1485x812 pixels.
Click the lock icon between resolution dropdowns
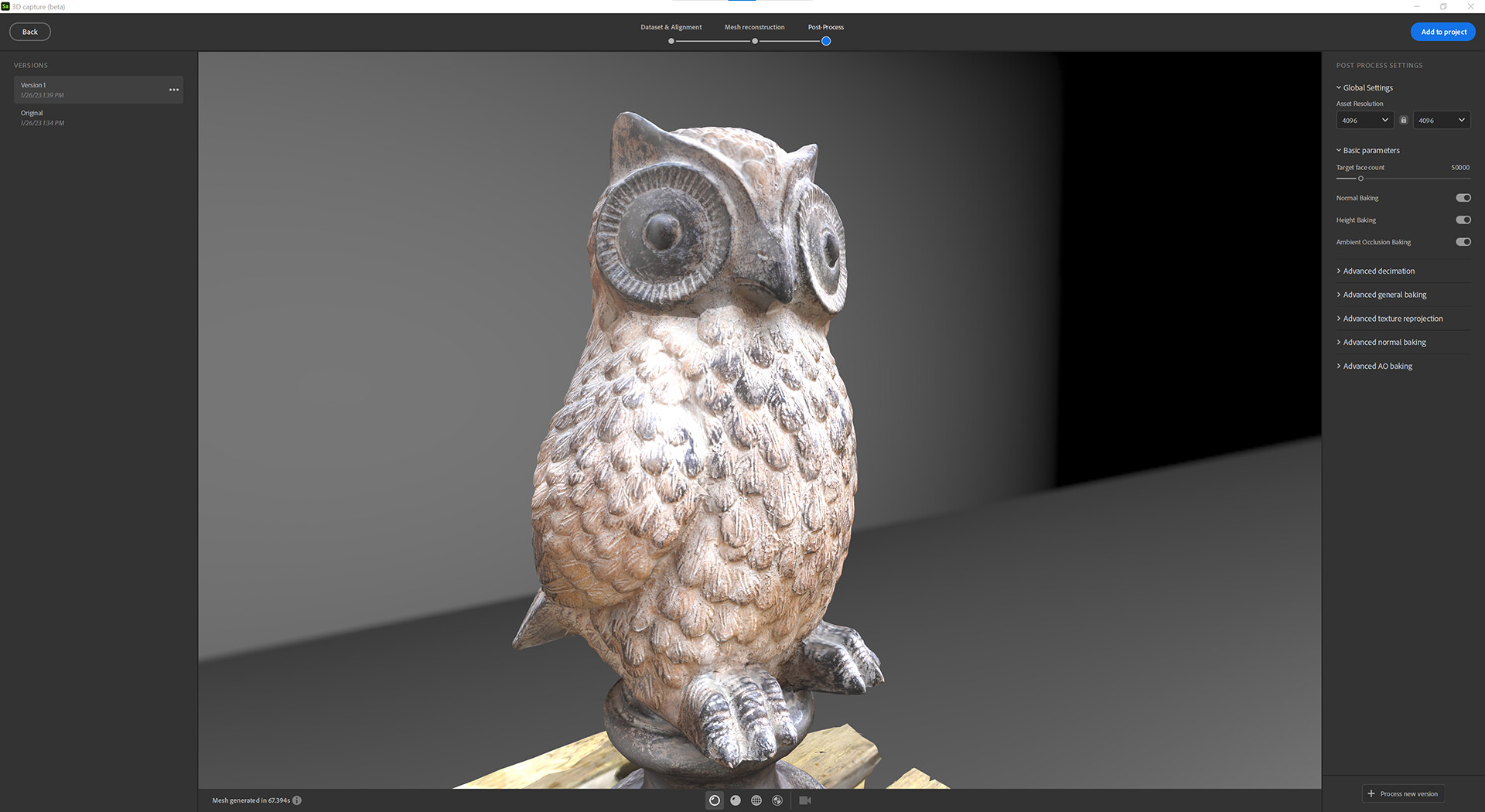pyautogui.click(x=1403, y=120)
